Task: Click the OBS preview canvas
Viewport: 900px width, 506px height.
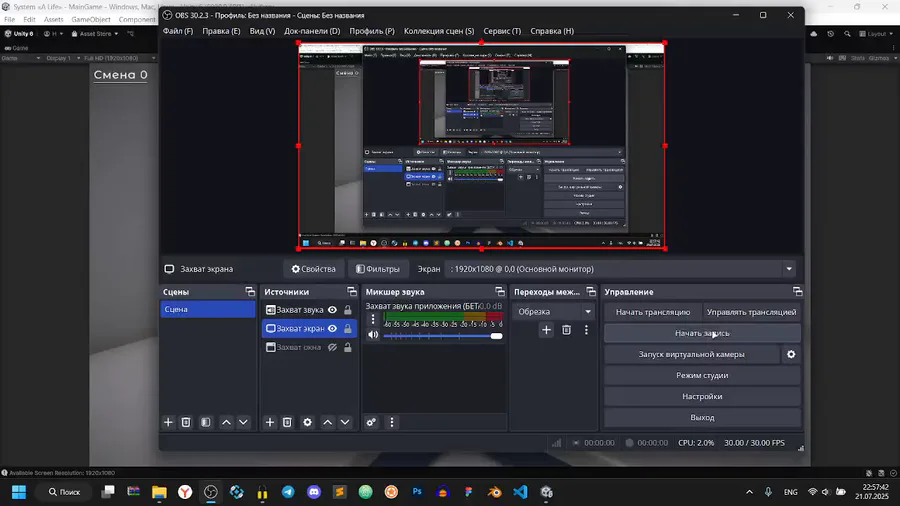Action: click(x=482, y=146)
